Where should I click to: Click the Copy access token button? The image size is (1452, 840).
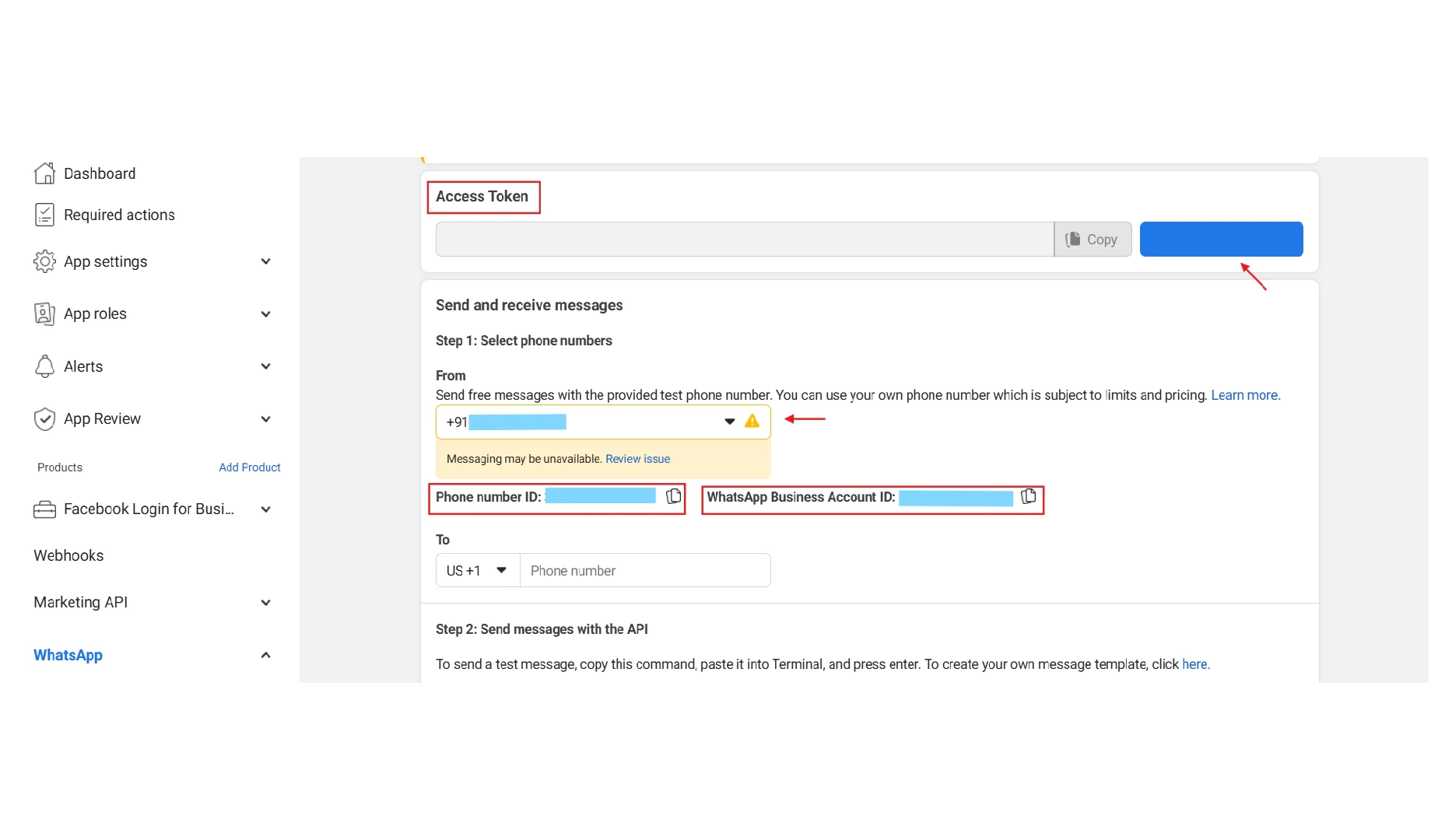pyautogui.click(x=1093, y=240)
